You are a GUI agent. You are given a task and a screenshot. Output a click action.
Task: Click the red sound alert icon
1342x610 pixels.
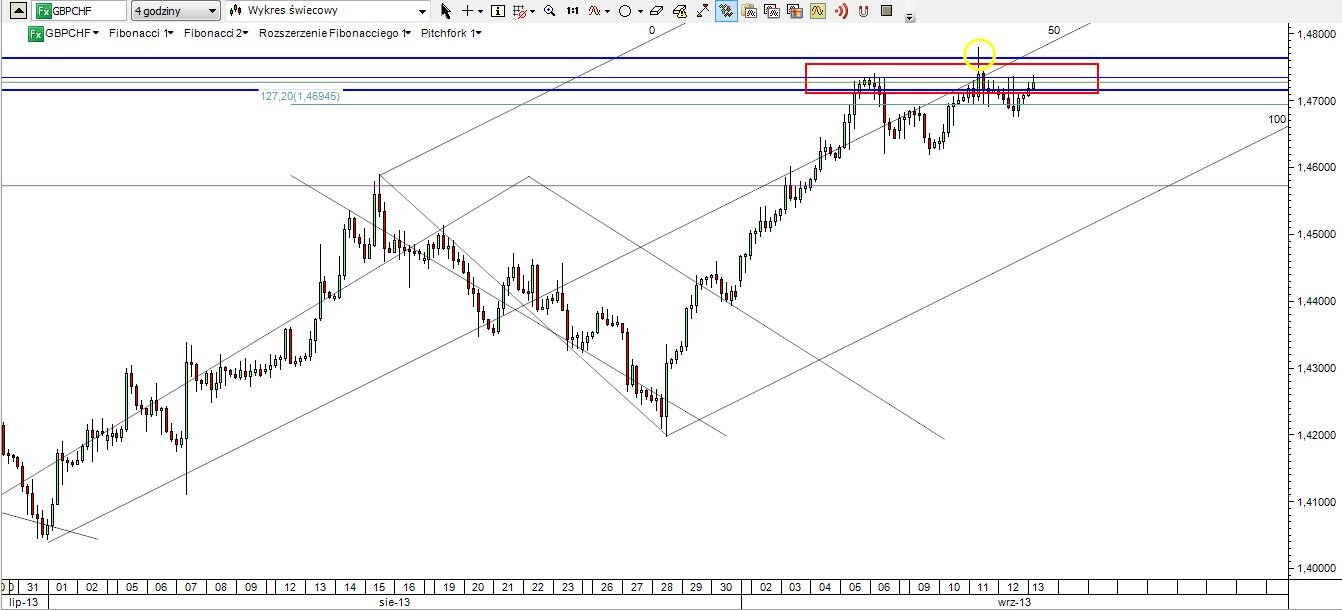[841, 11]
